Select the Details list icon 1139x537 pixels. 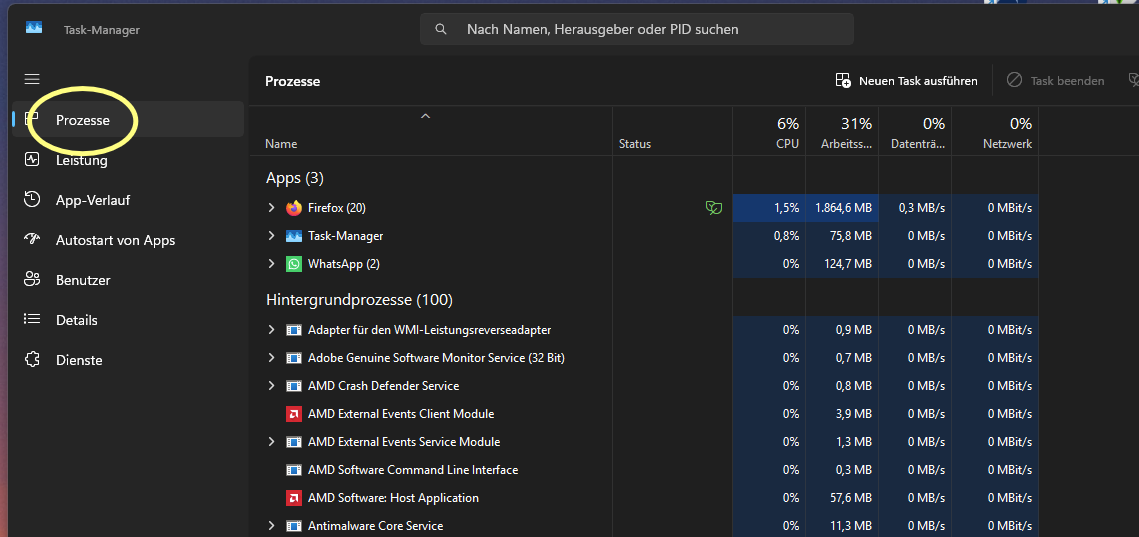[x=32, y=320]
